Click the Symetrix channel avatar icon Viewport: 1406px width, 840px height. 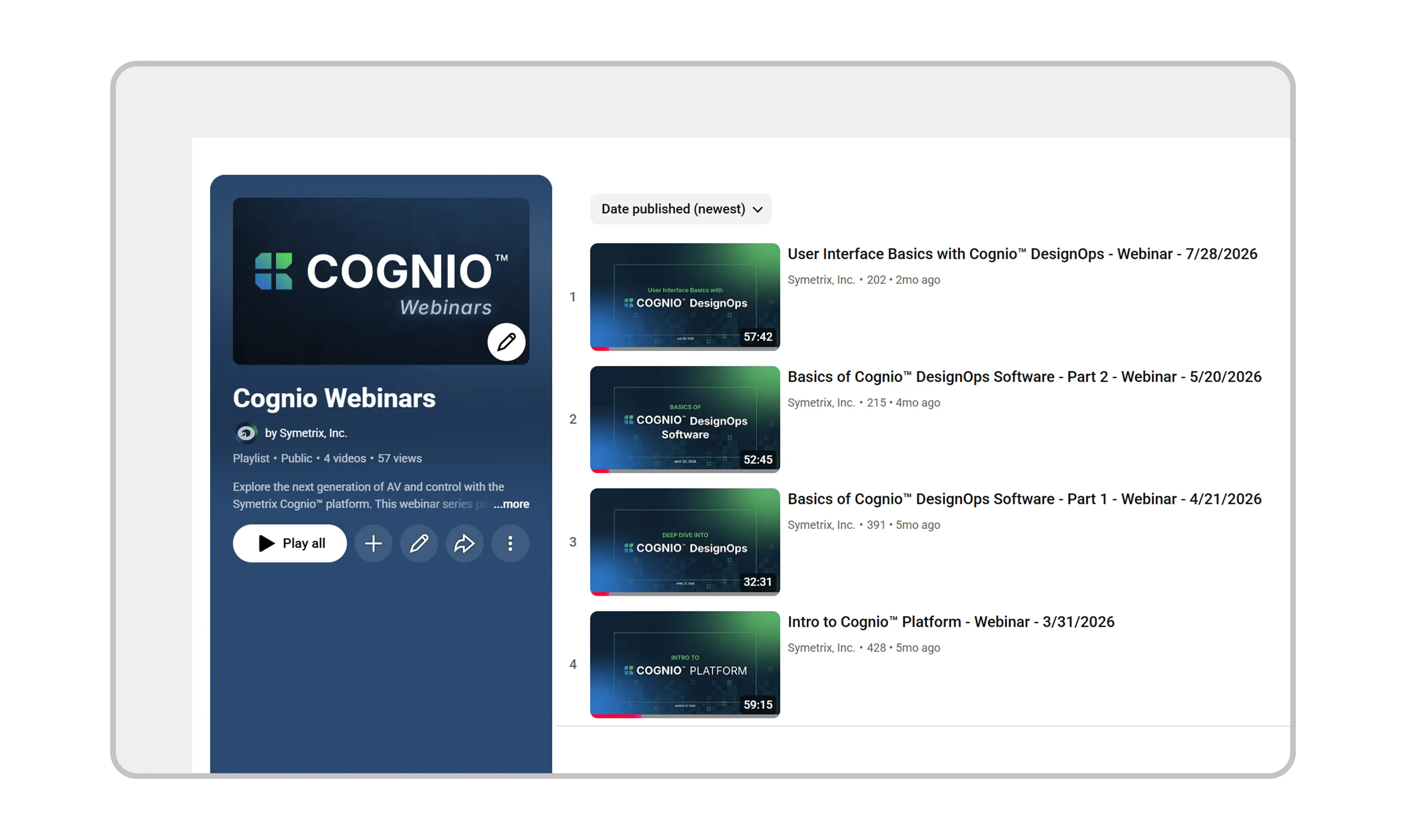(246, 433)
